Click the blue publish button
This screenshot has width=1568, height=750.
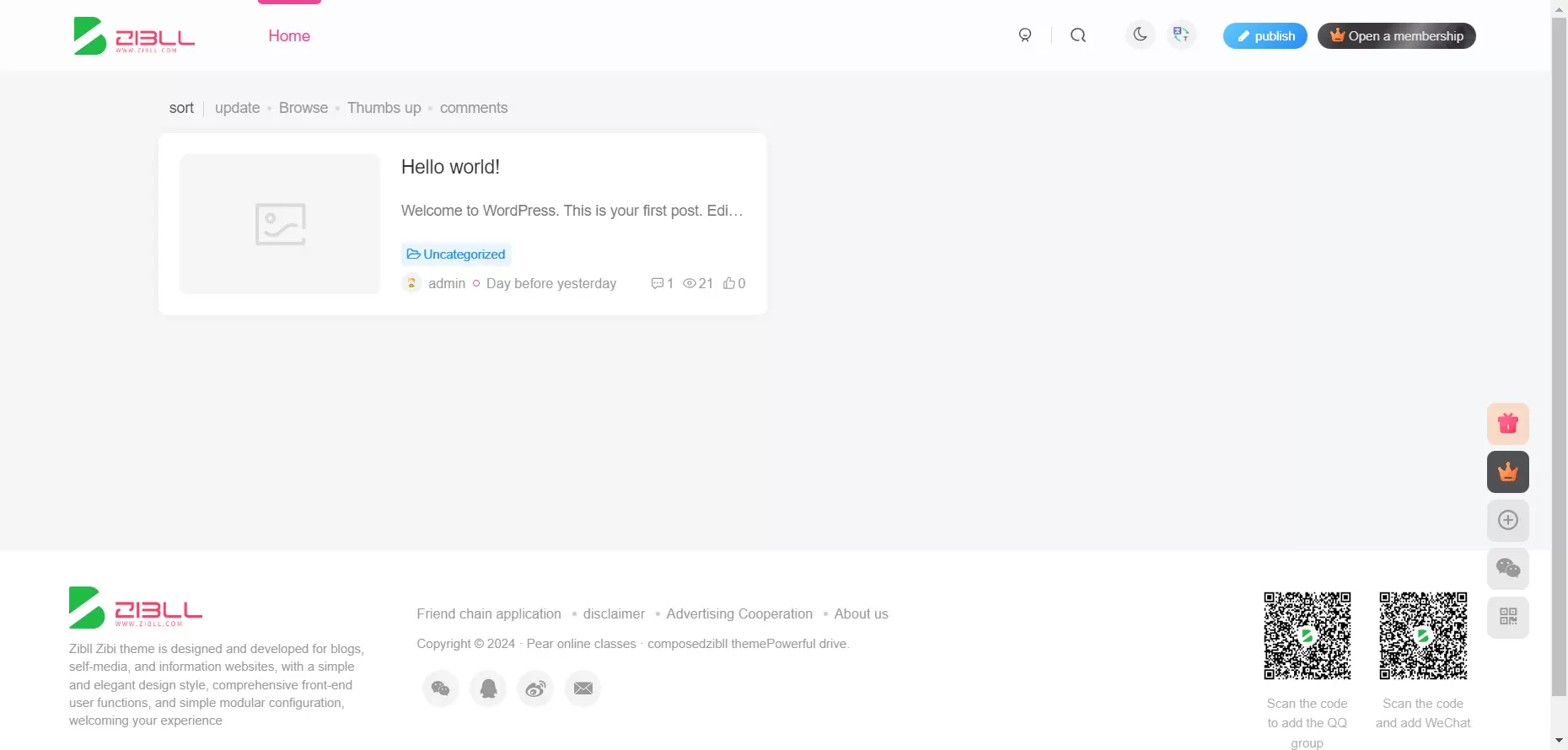(x=1265, y=36)
